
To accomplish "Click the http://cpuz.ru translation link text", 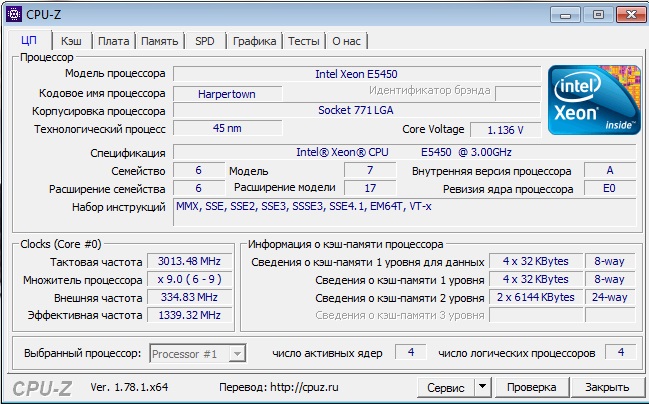I will click(x=304, y=387).
